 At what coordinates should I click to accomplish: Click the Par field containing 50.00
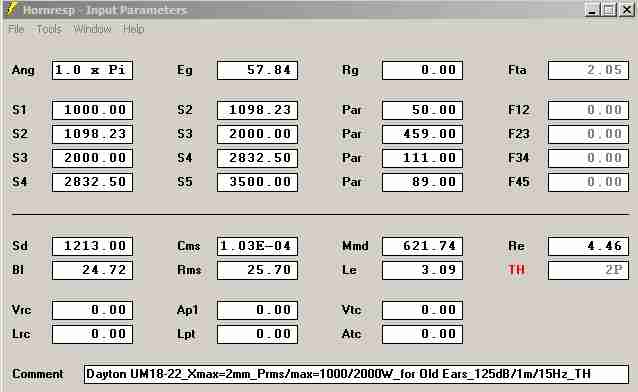[422, 110]
